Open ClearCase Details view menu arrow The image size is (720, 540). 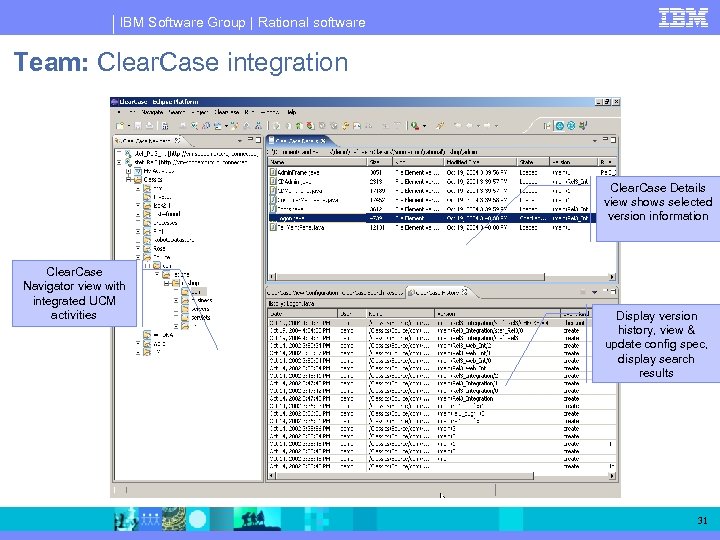595,141
